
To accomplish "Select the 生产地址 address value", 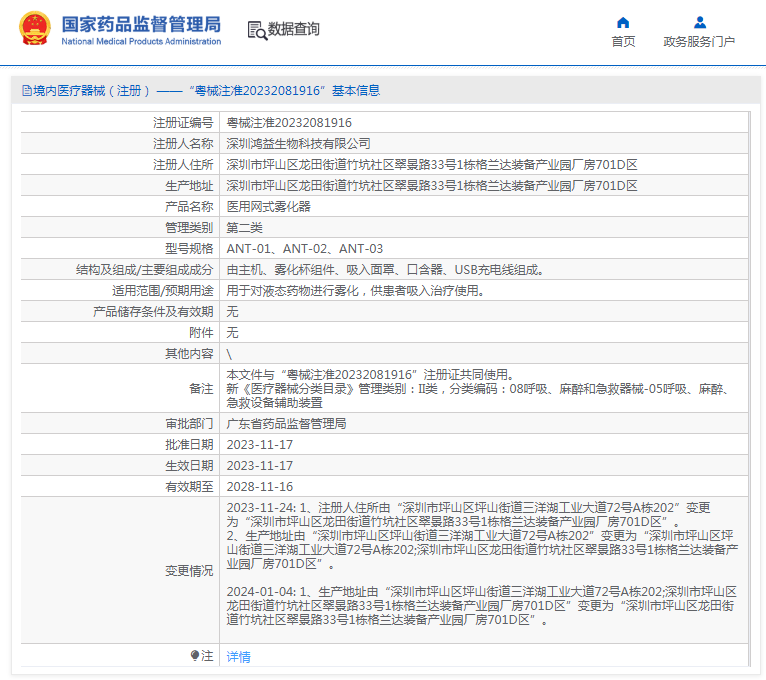I will pos(432,186).
